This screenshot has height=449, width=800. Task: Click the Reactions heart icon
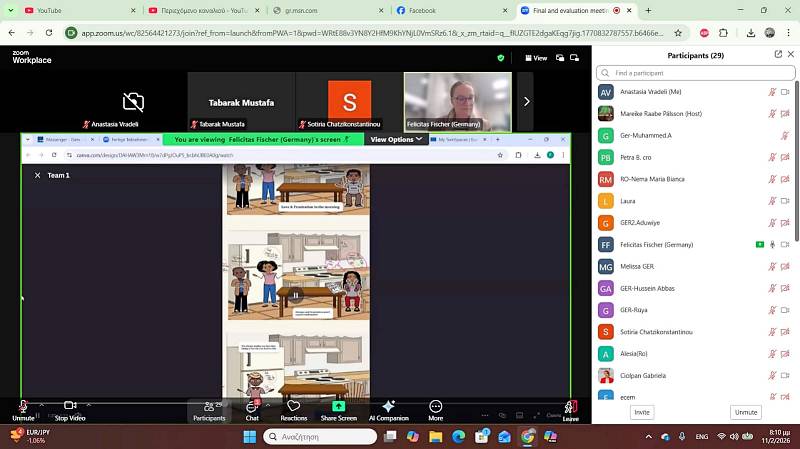pos(293,408)
